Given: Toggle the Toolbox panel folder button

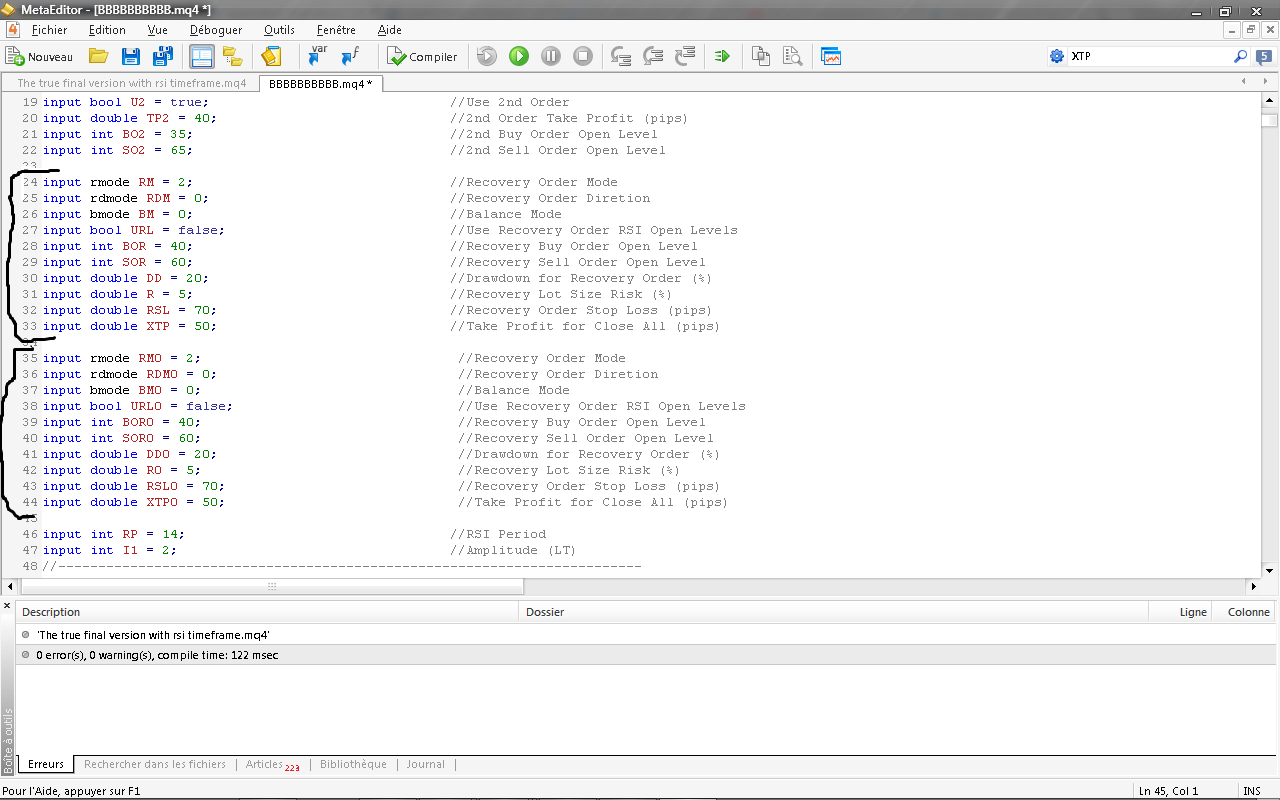Looking at the screenshot, I should (x=233, y=57).
